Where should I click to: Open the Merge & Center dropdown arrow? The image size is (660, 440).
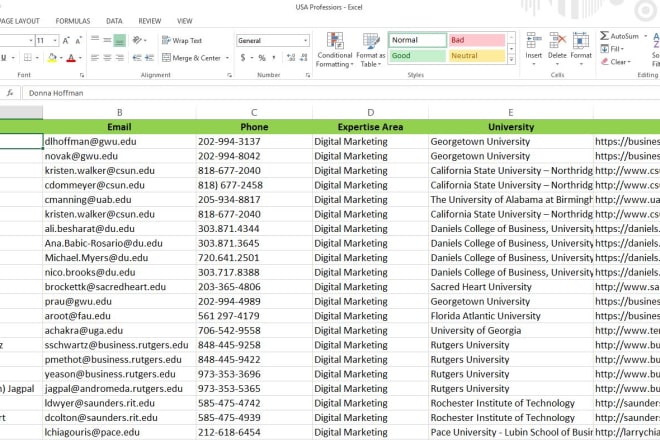point(227,58)
